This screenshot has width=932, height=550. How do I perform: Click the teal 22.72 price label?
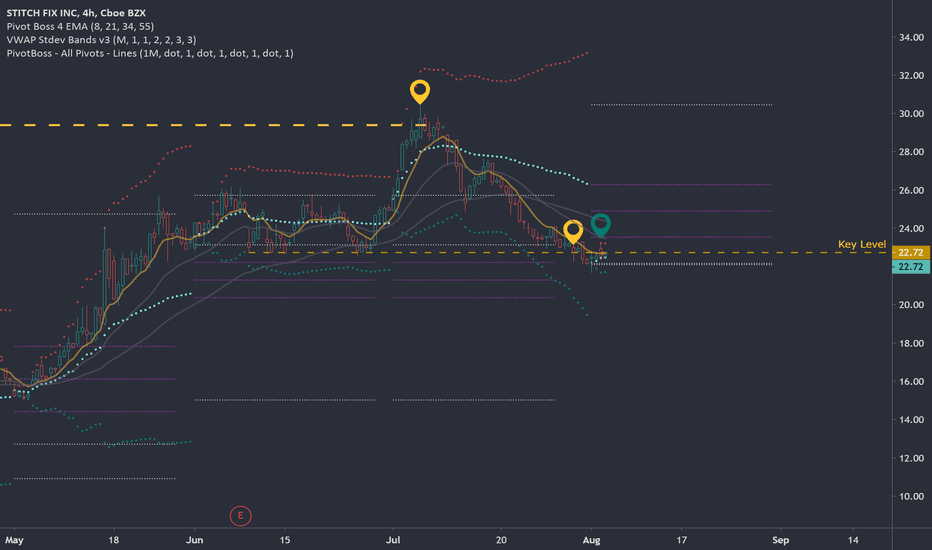(x=911, y=267)
